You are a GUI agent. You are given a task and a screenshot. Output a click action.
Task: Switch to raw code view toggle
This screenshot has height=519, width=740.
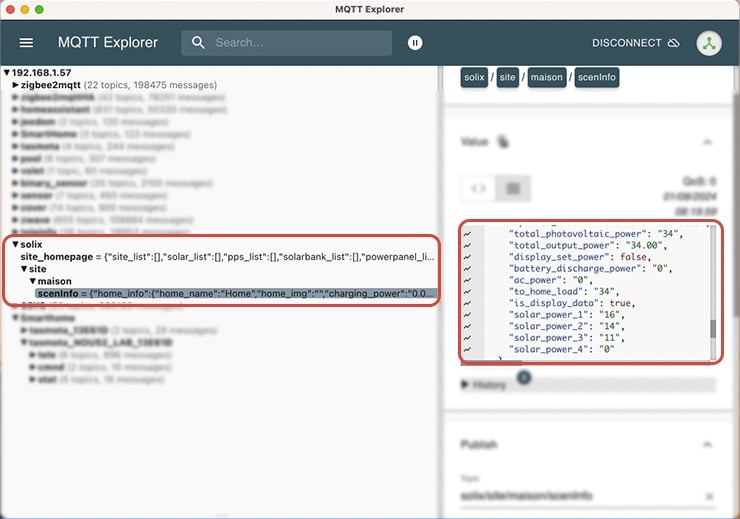(478, 189)
